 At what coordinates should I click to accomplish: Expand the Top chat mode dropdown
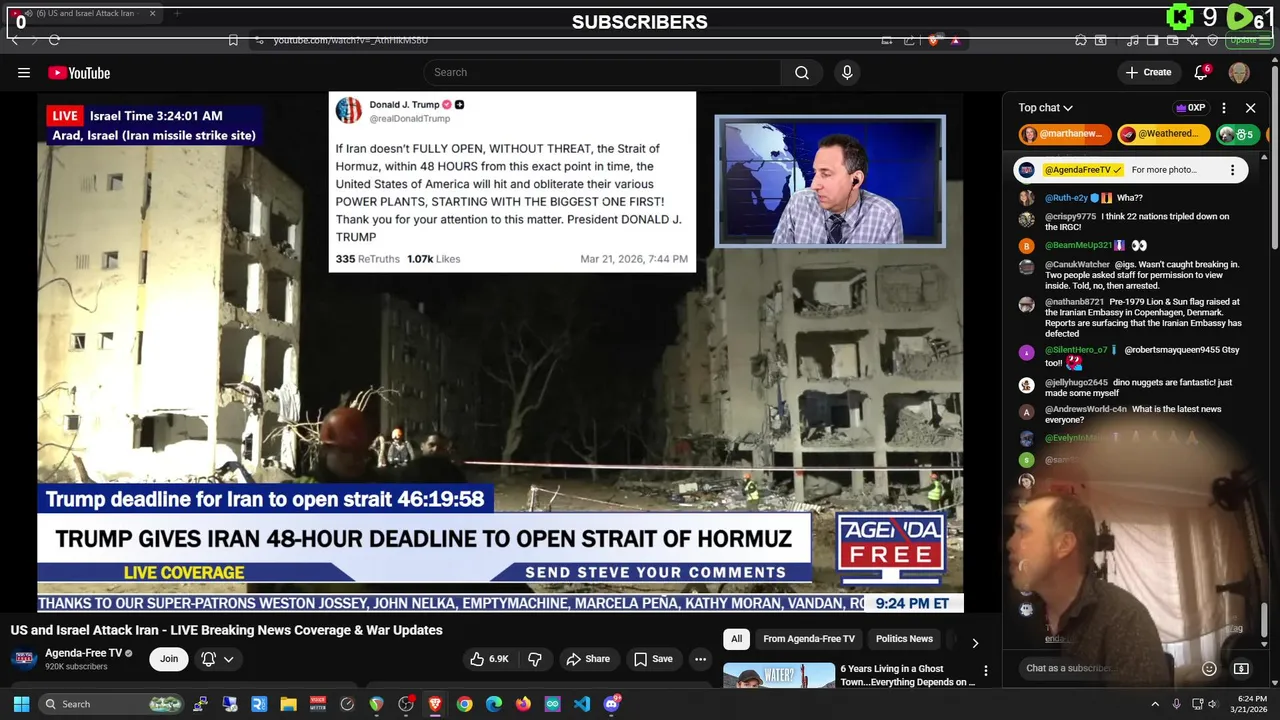click(1046, 108)
